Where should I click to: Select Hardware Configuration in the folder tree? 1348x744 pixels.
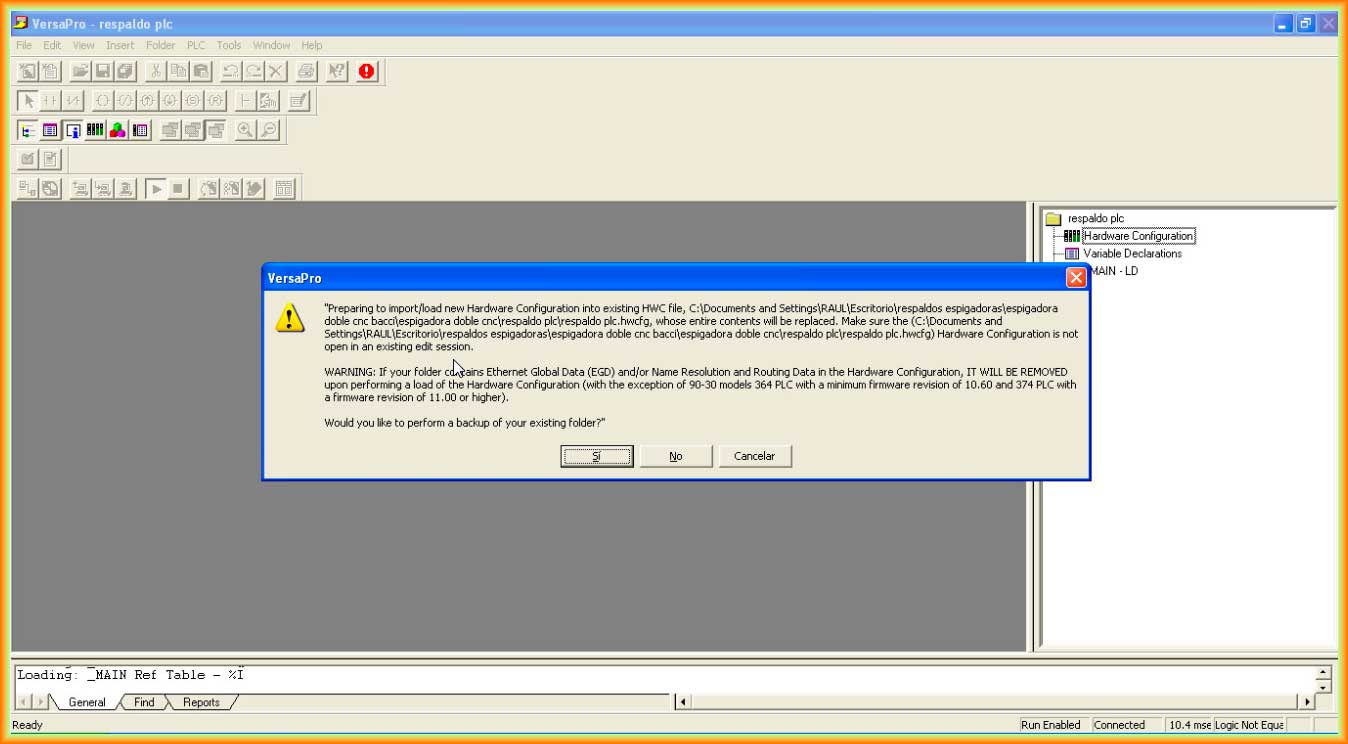(x=1138, y=236)
